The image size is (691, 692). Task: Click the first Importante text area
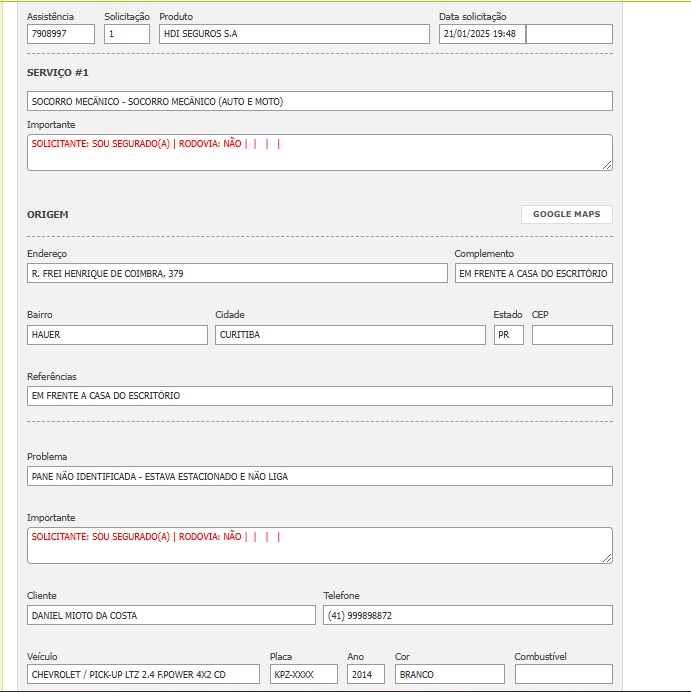click(x=319, y=153)
